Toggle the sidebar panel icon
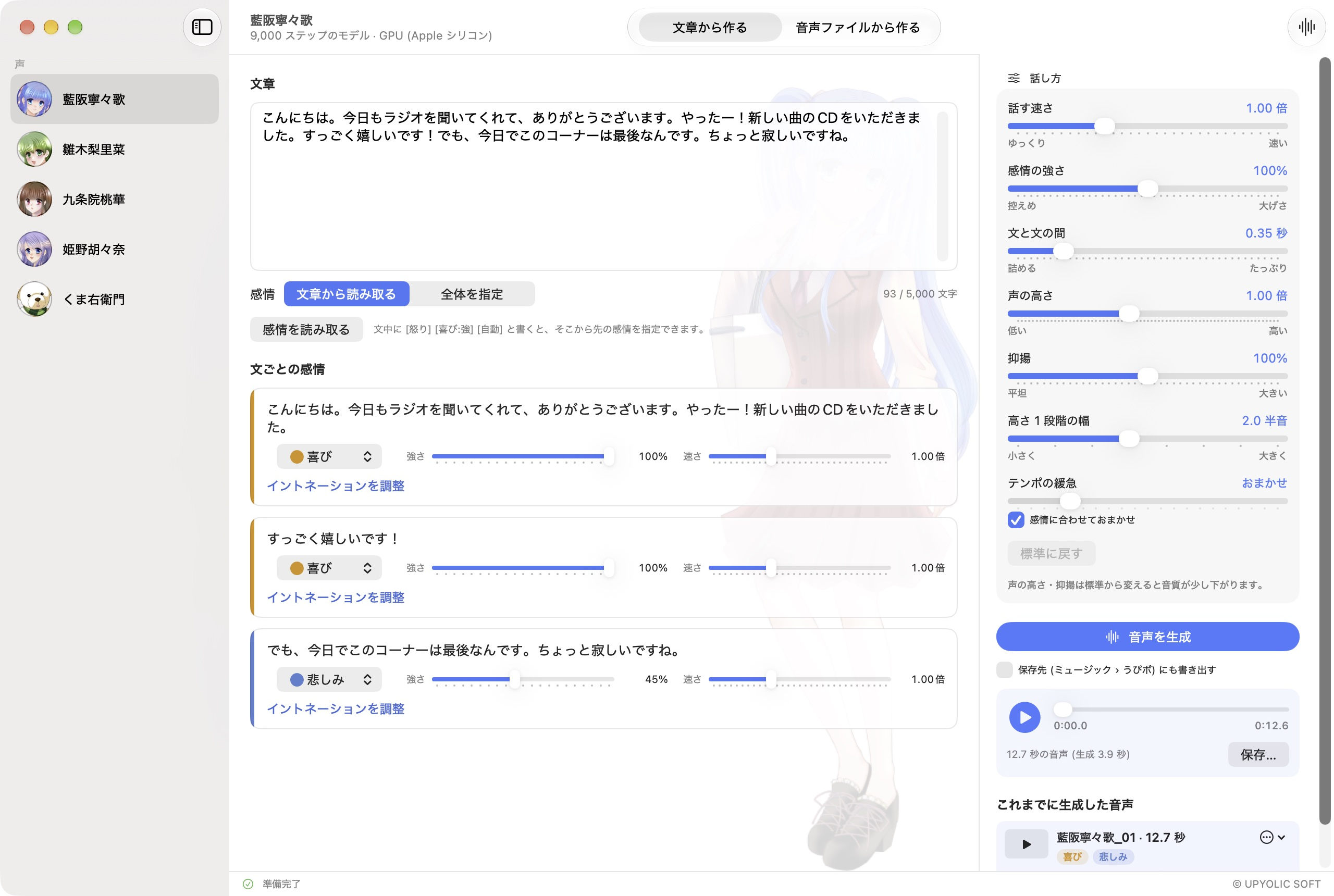1334x896 pixels. (x=202, y=27)
